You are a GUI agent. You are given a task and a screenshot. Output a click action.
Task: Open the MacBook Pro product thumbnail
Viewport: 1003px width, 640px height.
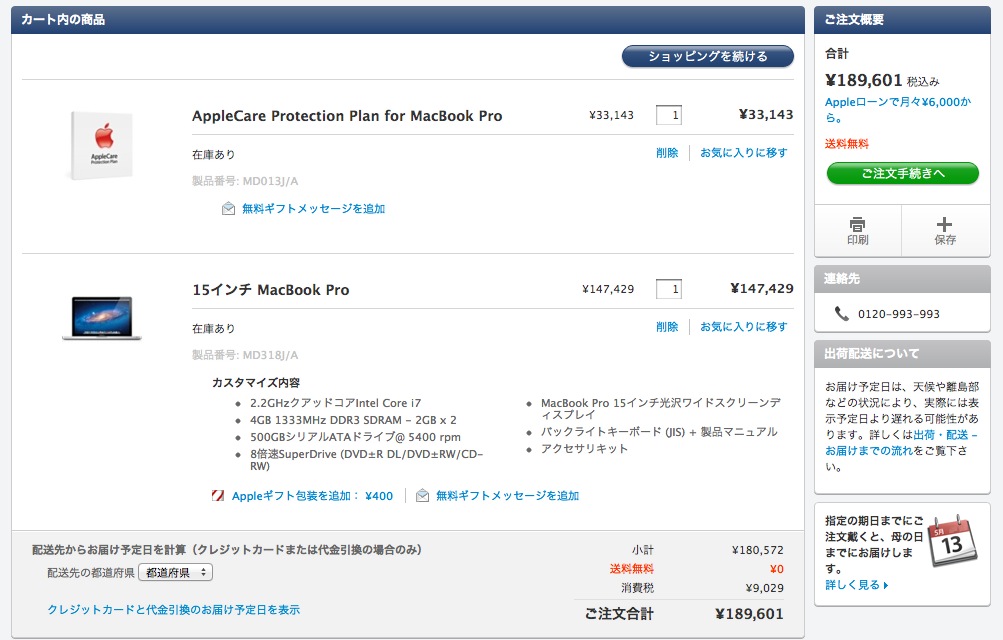point(102,318)
